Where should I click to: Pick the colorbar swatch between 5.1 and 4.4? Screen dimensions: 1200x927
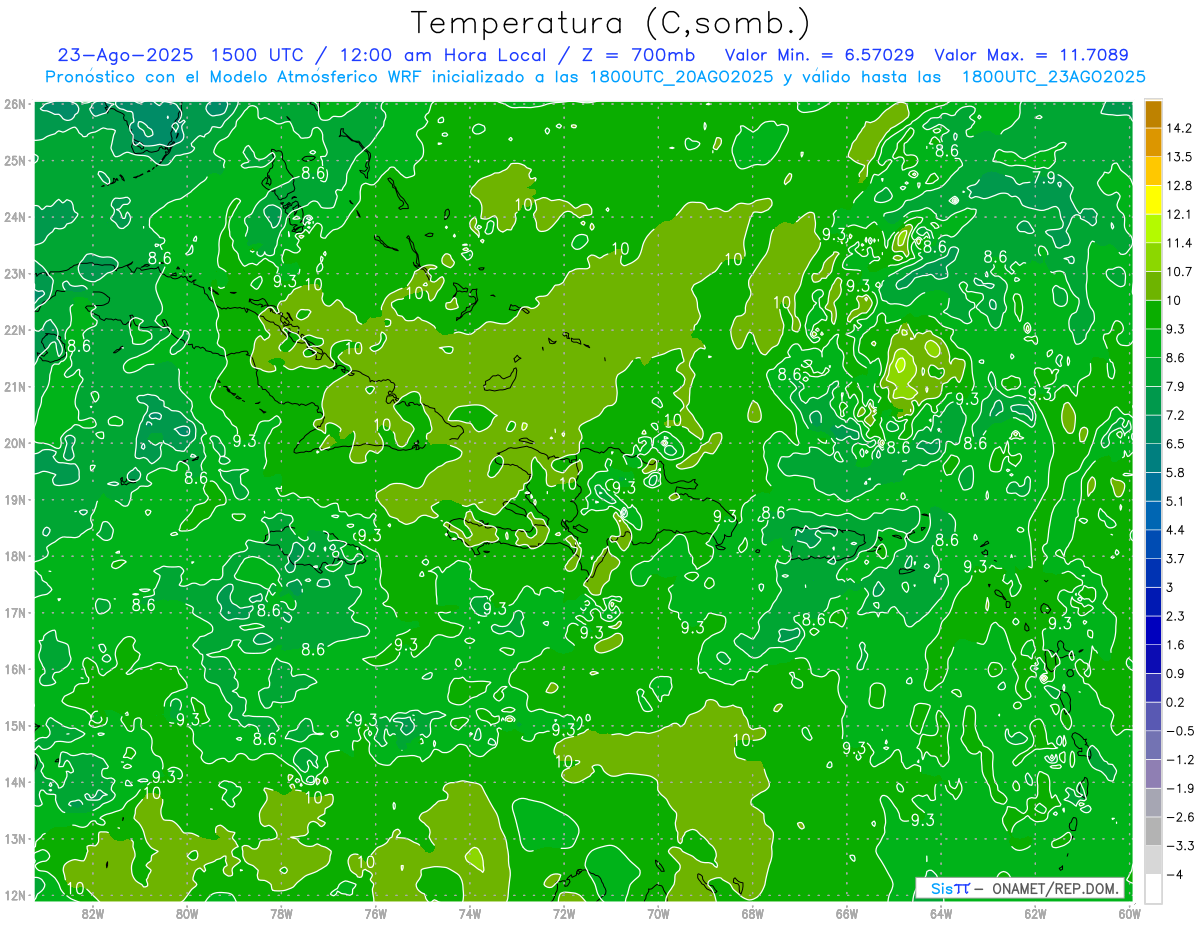[x=1153, y=516]
